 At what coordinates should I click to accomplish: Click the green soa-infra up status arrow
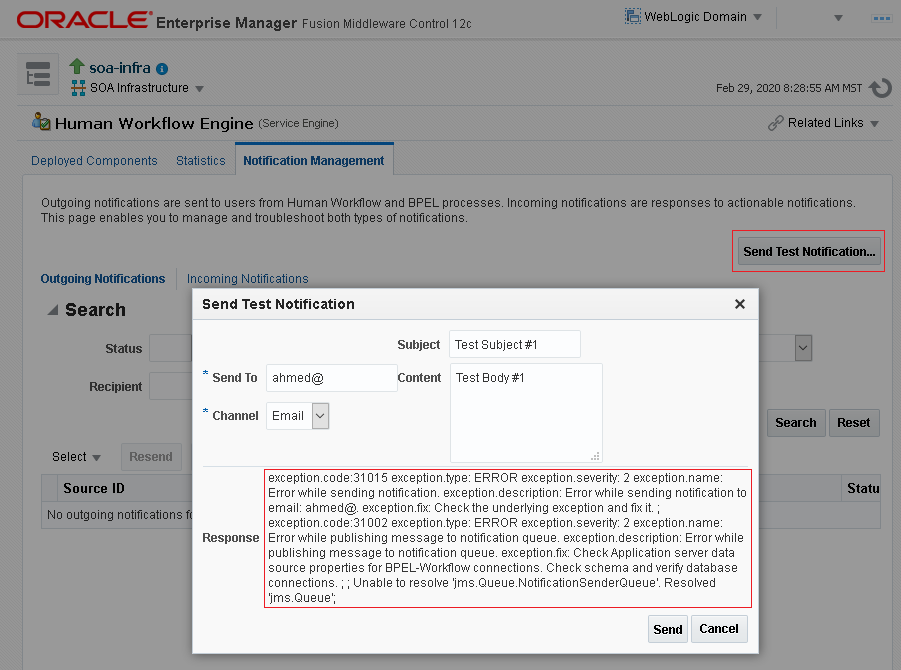coord(79,68)
